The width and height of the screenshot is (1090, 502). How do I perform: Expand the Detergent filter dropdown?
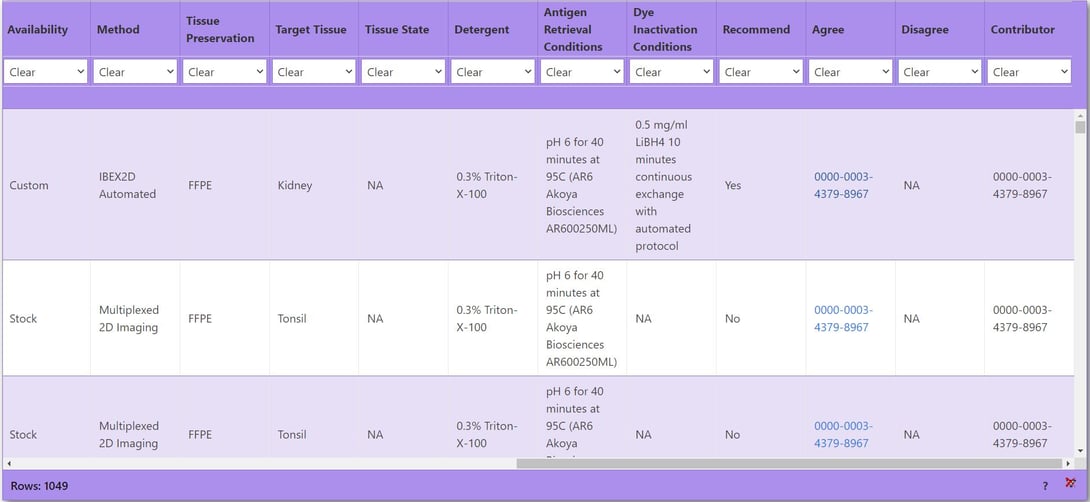(493, 72)
